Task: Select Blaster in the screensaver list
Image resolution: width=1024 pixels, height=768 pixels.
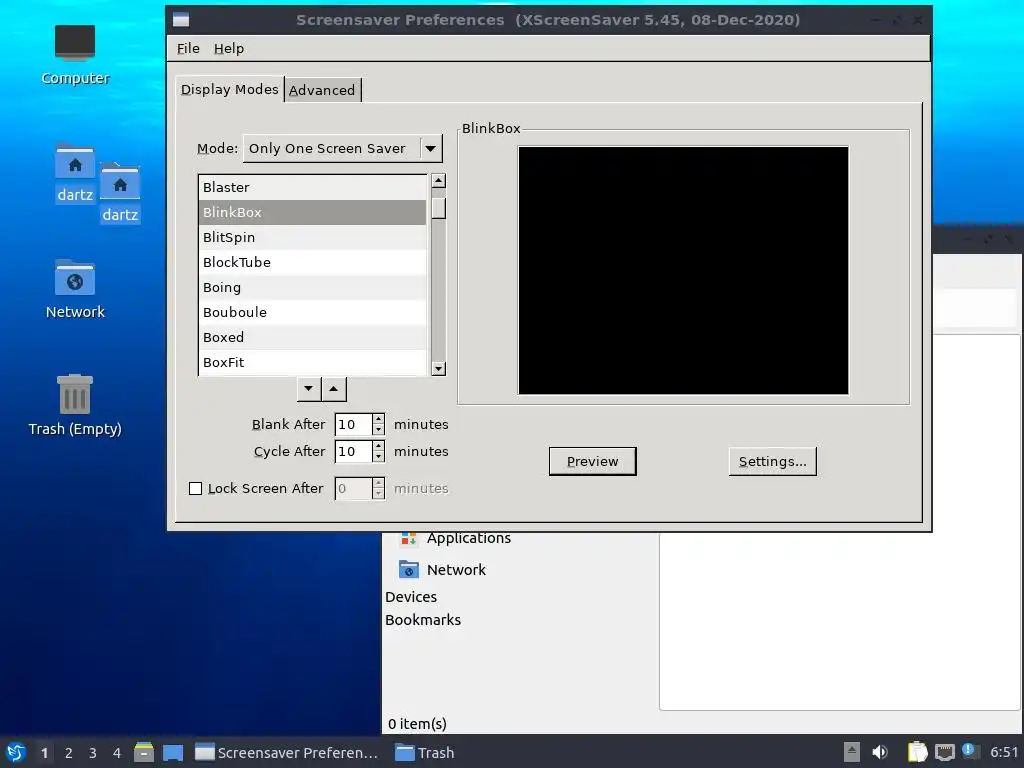Action: click(x=312, y=187)
